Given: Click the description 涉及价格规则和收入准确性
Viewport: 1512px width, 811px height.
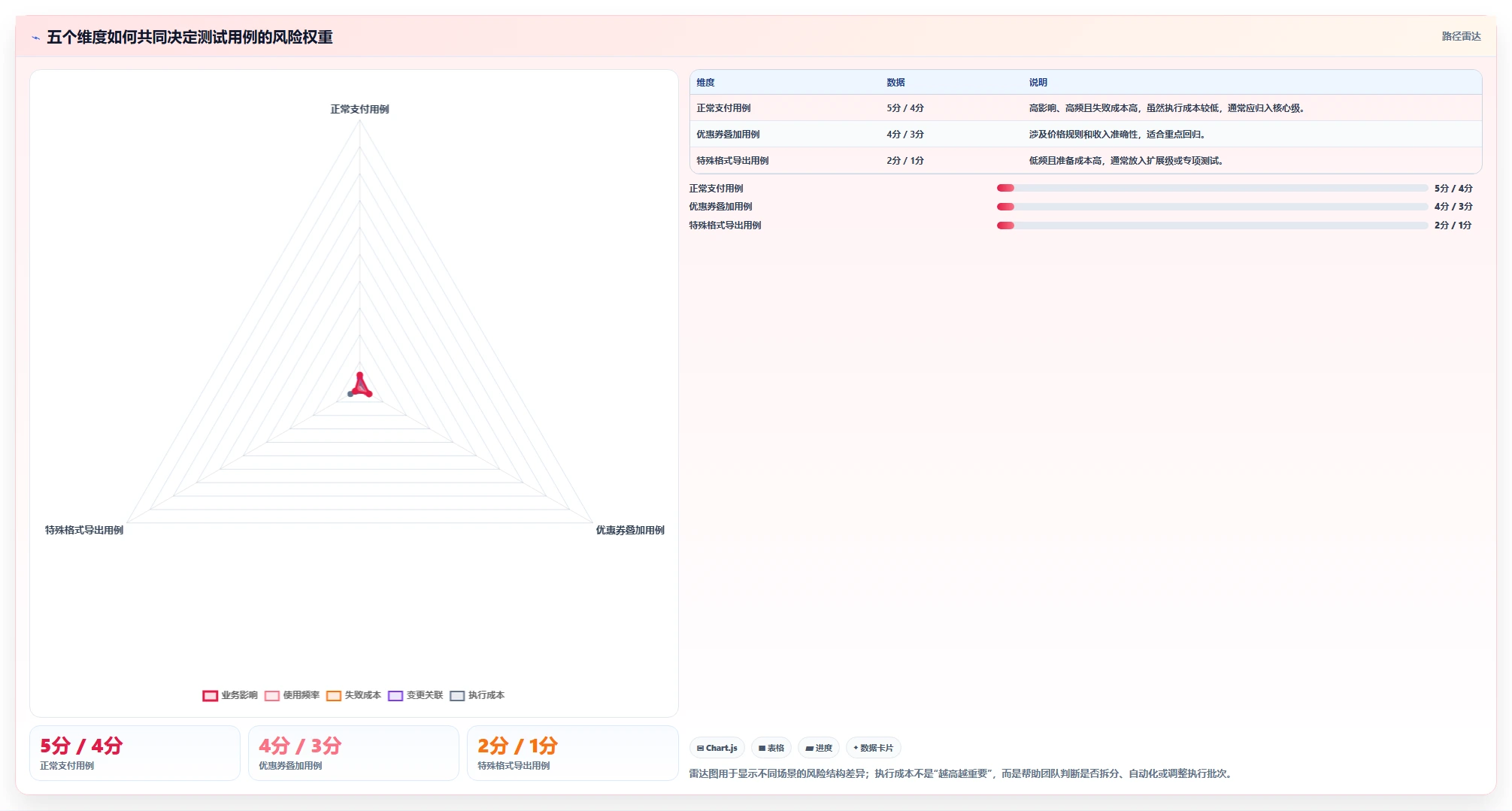Looking at the screenshot, I should tap(1118, 135).
